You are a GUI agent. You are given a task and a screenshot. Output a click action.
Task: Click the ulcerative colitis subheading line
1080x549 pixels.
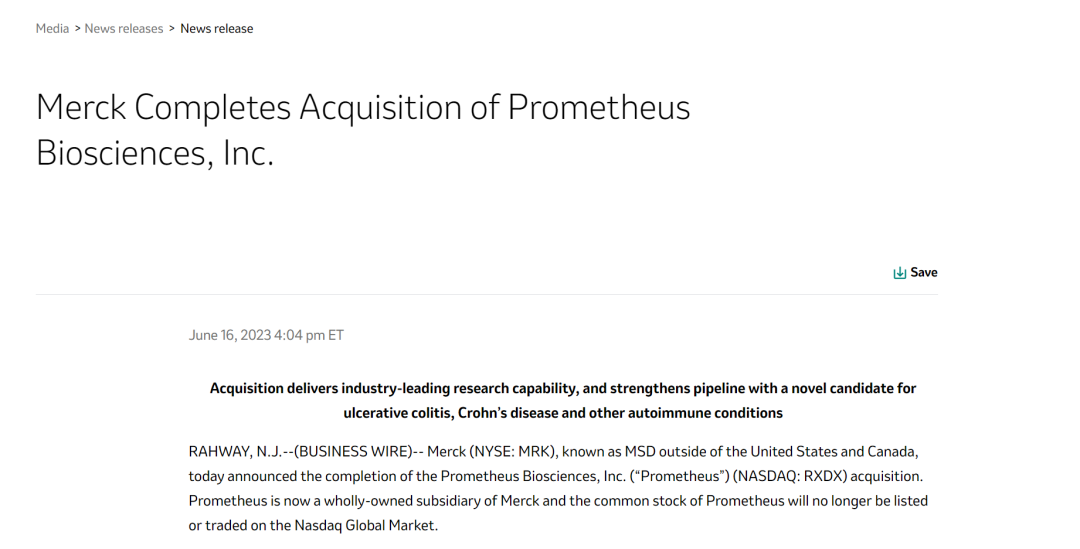coord(562,413)
